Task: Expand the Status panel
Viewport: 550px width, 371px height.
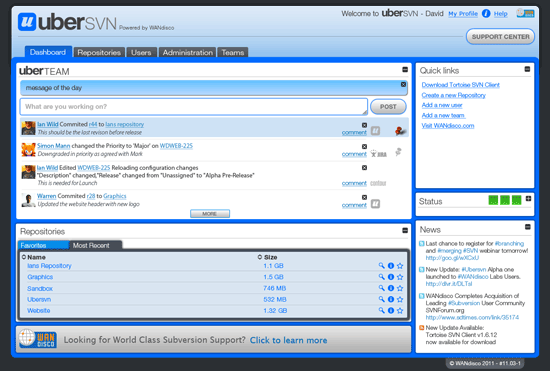Action: click(528, 199)
